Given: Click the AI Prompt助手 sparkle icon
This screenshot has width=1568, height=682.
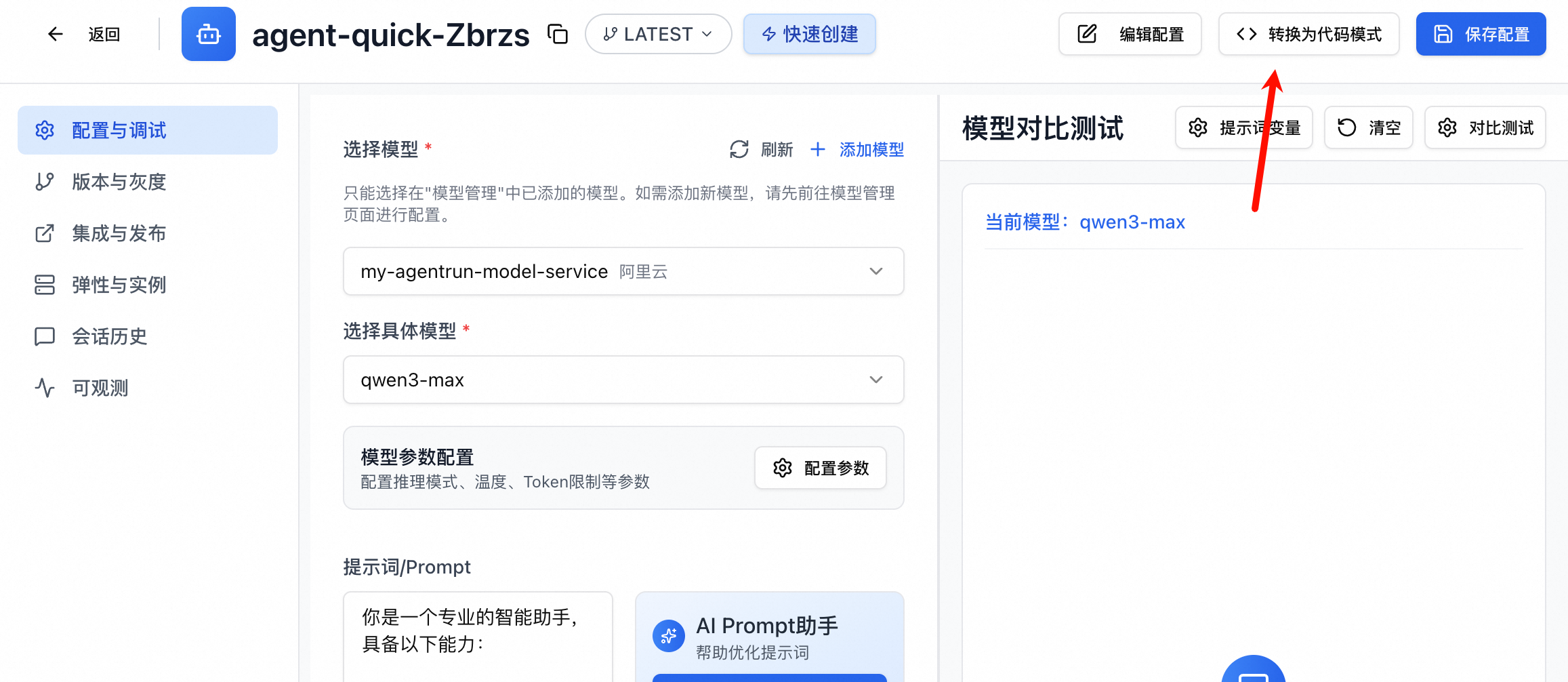Looking at the screenshot, I should [668, 635].
